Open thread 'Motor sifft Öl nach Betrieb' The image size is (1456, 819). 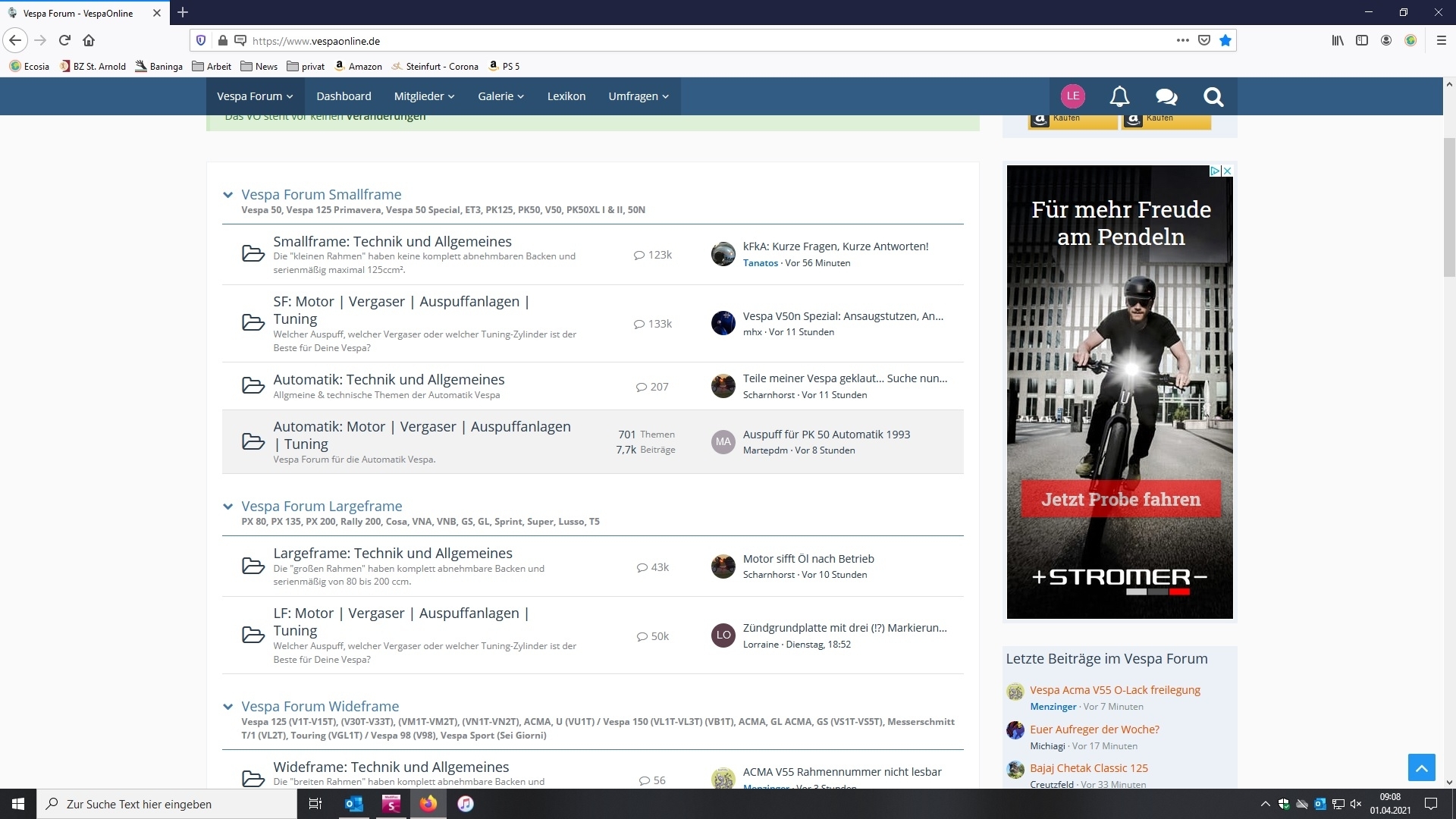pos(808,559)
